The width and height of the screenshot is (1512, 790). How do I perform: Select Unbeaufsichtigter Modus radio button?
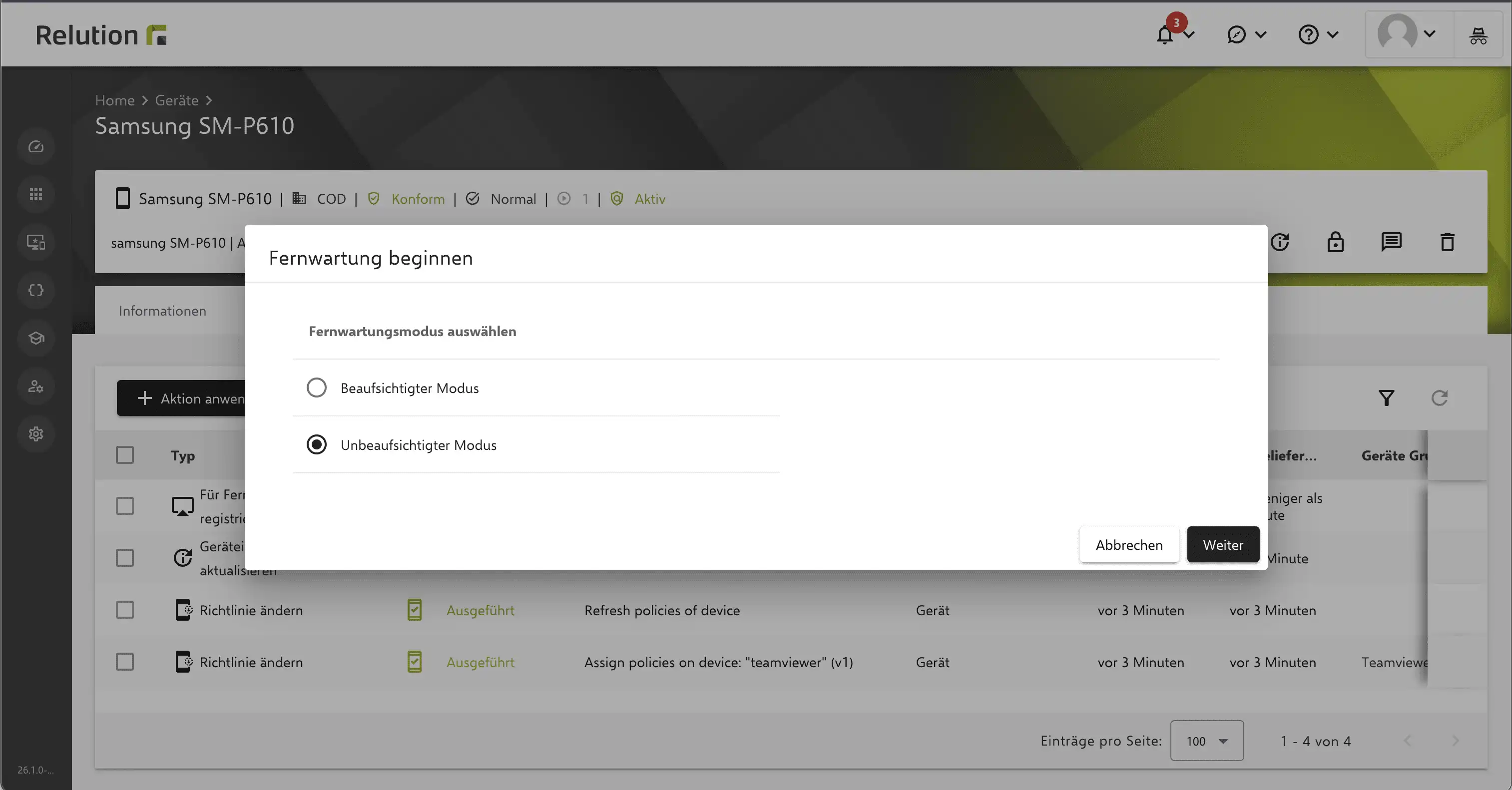click(x=316, y=444)
